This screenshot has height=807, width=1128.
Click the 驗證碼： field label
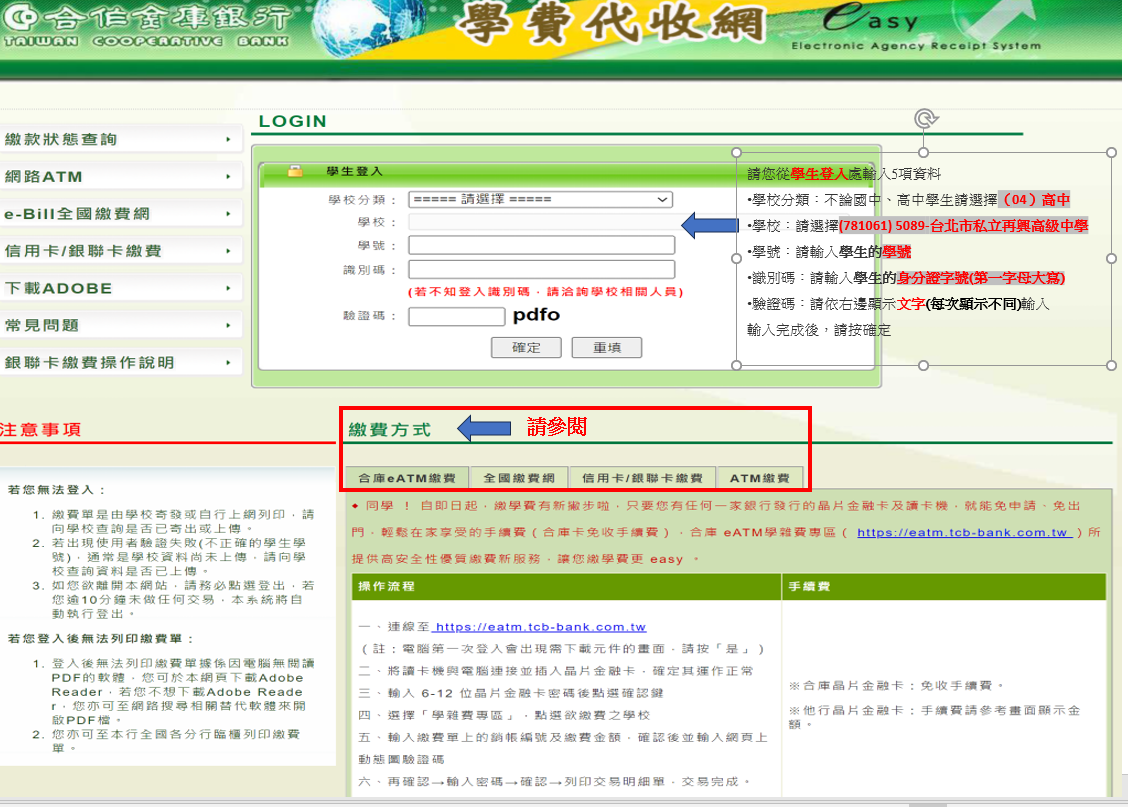pyautogui.click(x=370, y=316)
